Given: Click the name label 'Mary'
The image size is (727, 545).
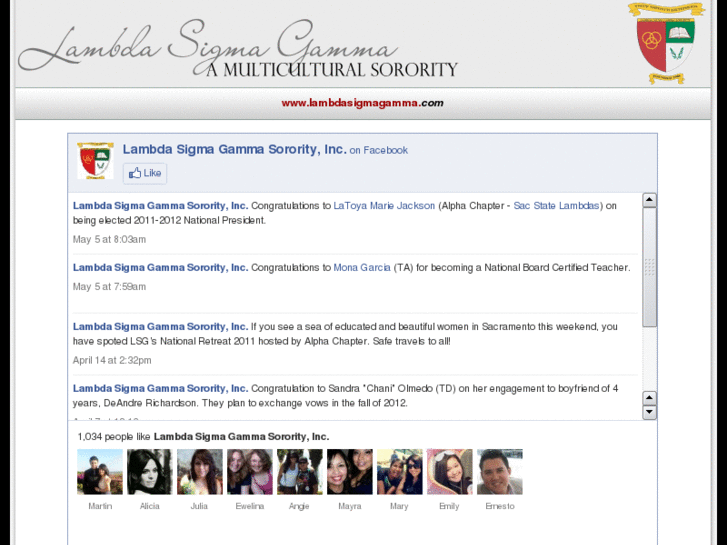Looking at the screenshot, I should point(399,506).
